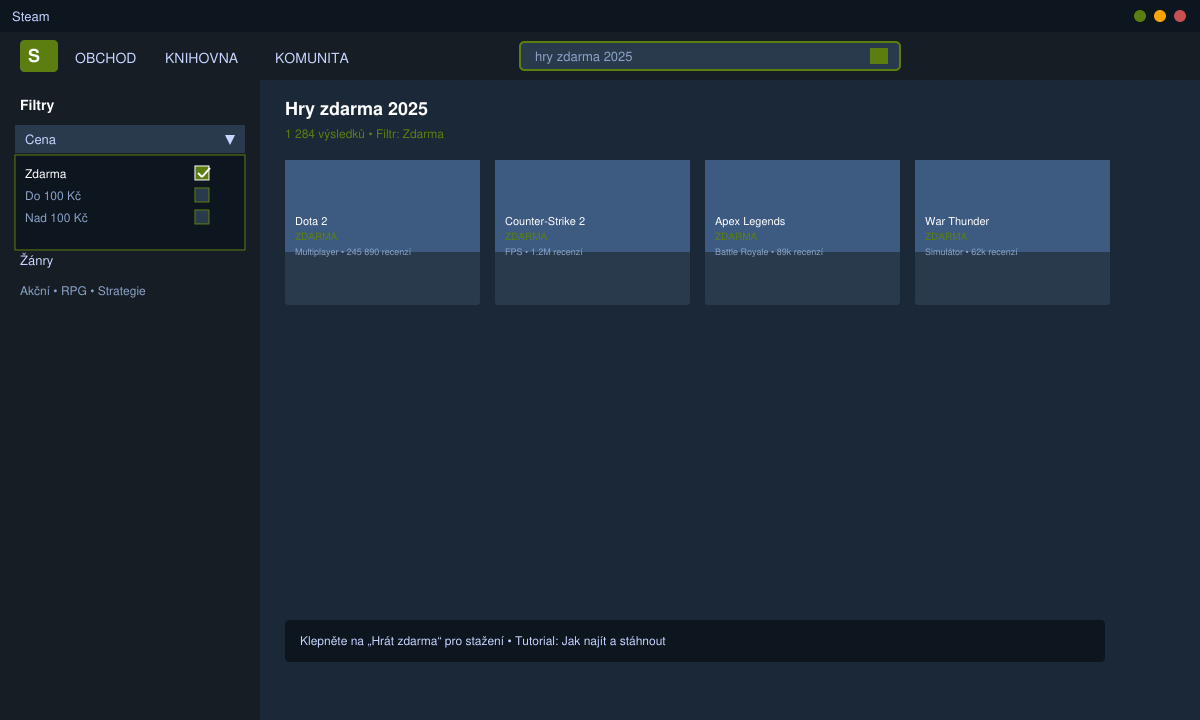Click the green window control dot
Viewport: 1200px width, 720px height.
pyautogui.click(x=1140, y=16)
